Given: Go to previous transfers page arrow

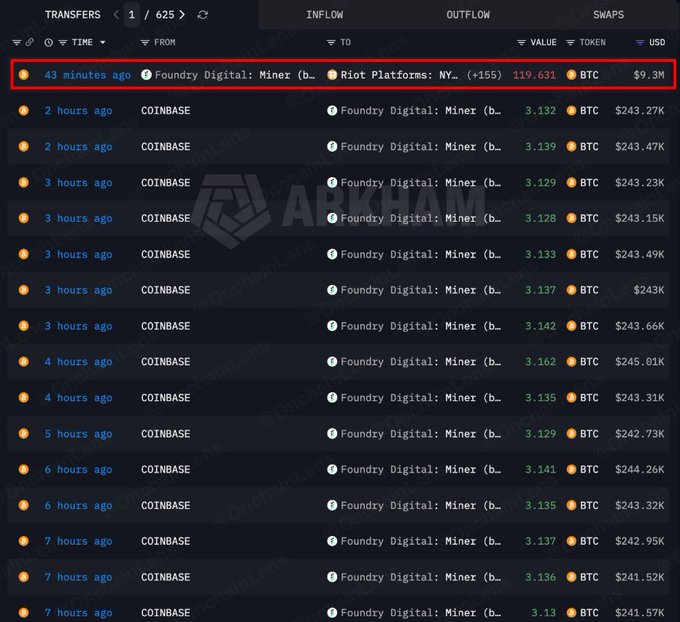Looking at the screenshot, I should tap(116, 15).
